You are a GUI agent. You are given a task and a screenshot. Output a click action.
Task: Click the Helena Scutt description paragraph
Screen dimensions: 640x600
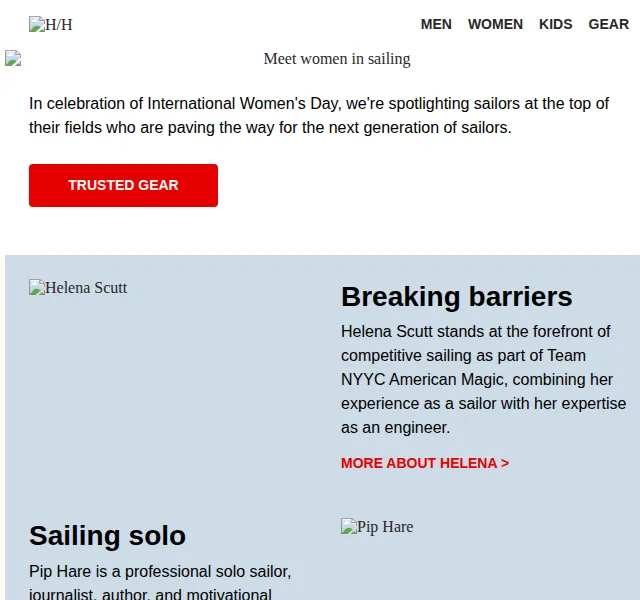[483, 380]
